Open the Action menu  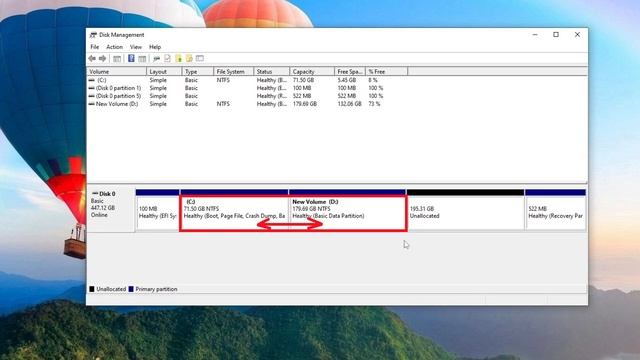(114, 47)
